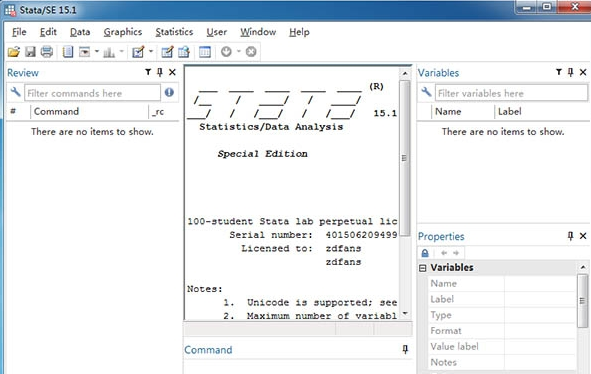Click 'Licensed to: zdfans' text in Results
This screenshot has width=591, height=374.
(x=301, y=248)
